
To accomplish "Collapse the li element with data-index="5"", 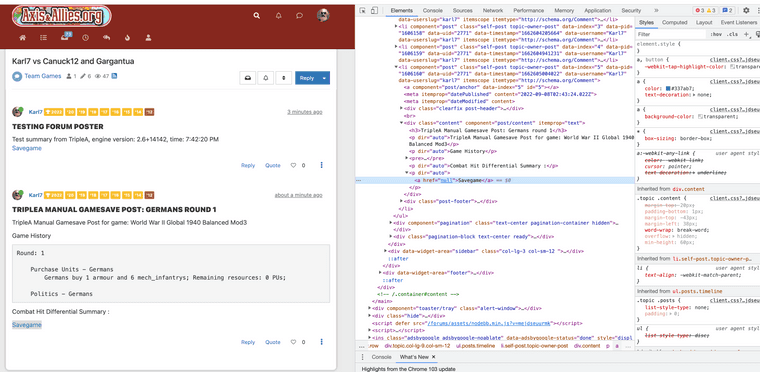I will pyautogui.click(x=396, y=67).
